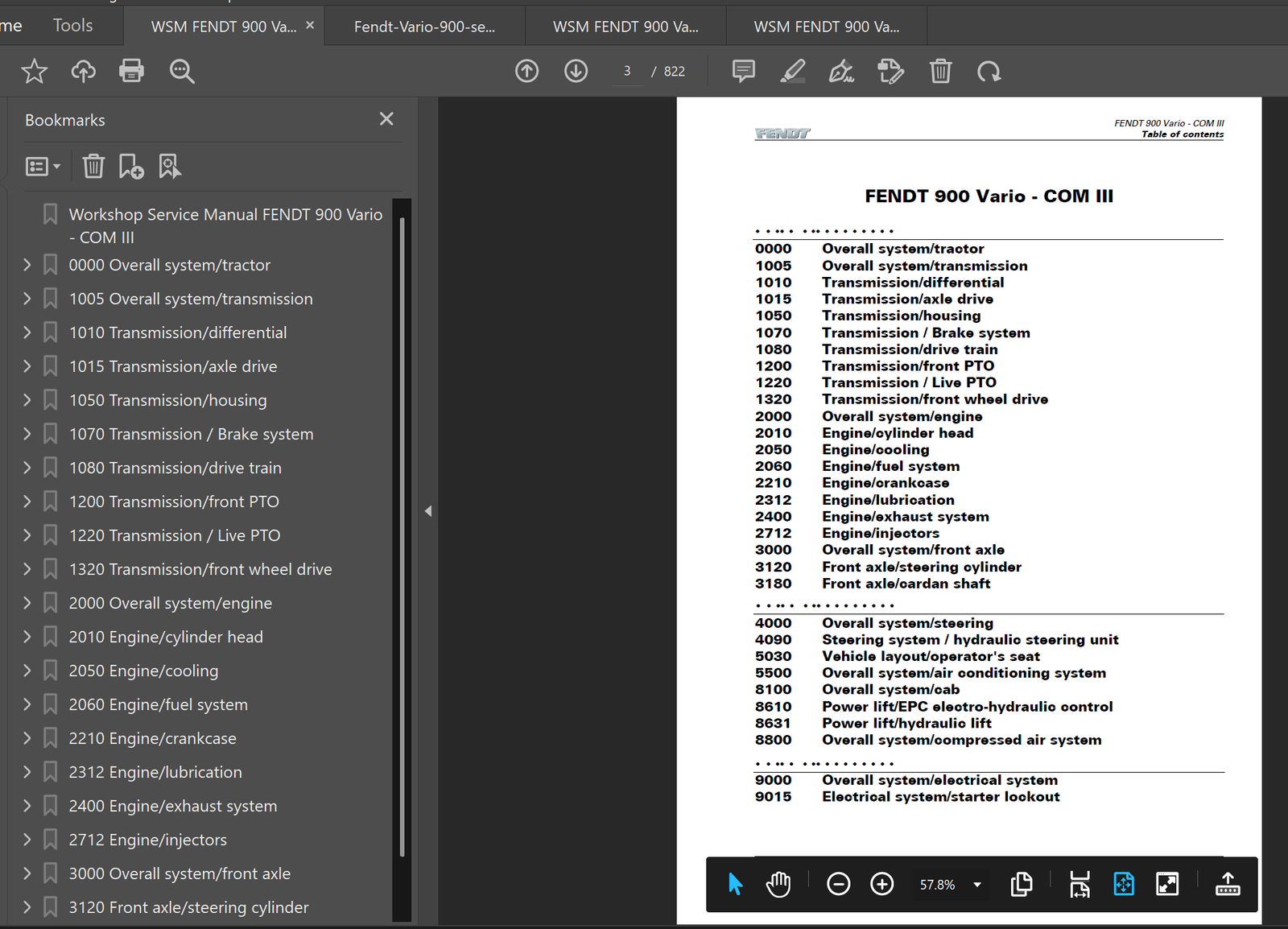Collapse the left panel with arrow handle

tap(428, 511)
